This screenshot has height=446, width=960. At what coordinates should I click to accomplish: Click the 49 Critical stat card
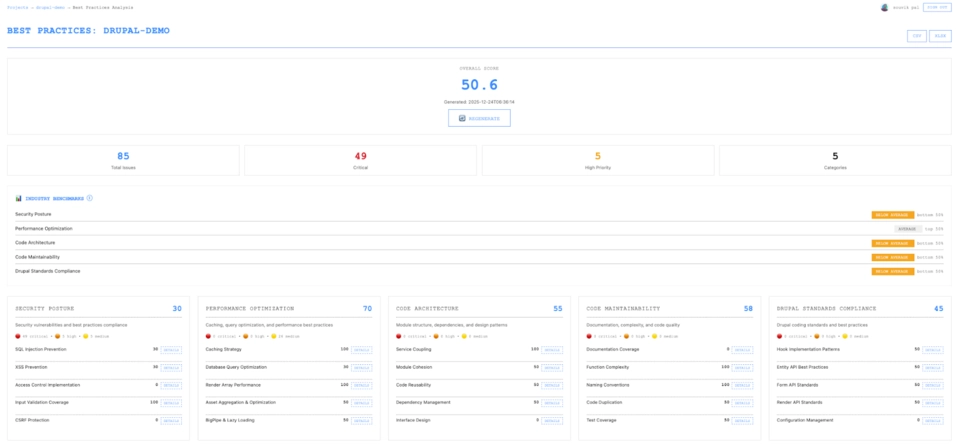361,161
